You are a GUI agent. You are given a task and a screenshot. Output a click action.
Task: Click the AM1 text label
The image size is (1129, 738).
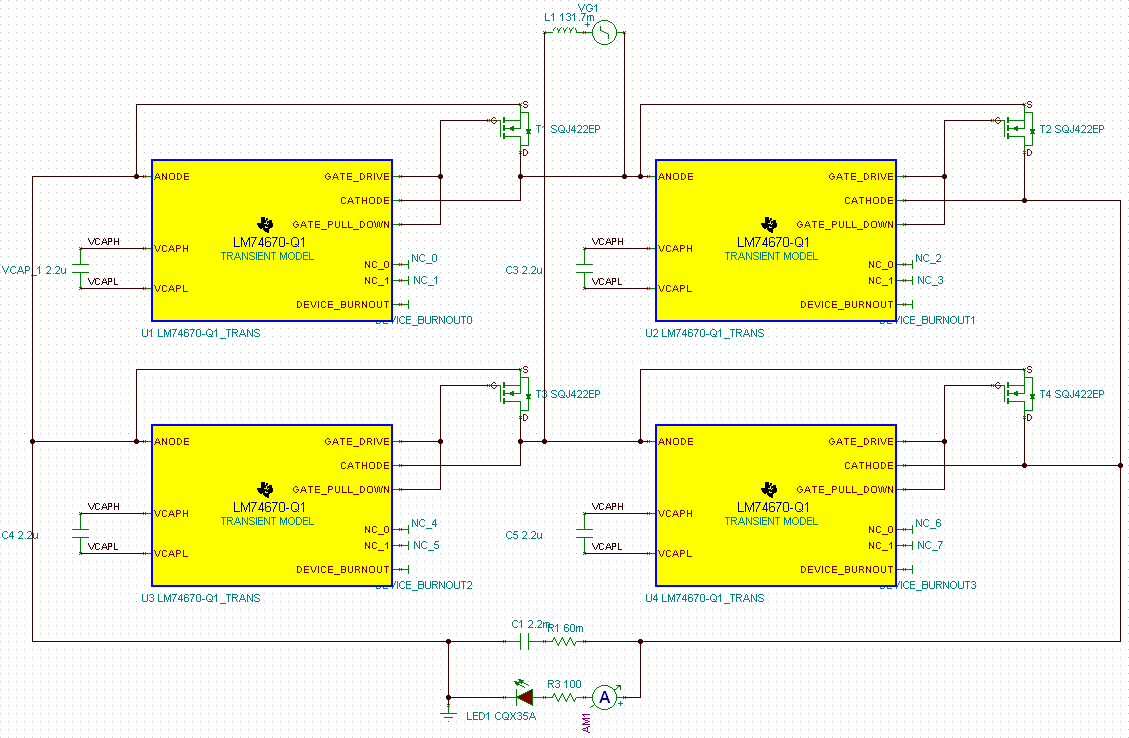[586, 723]
